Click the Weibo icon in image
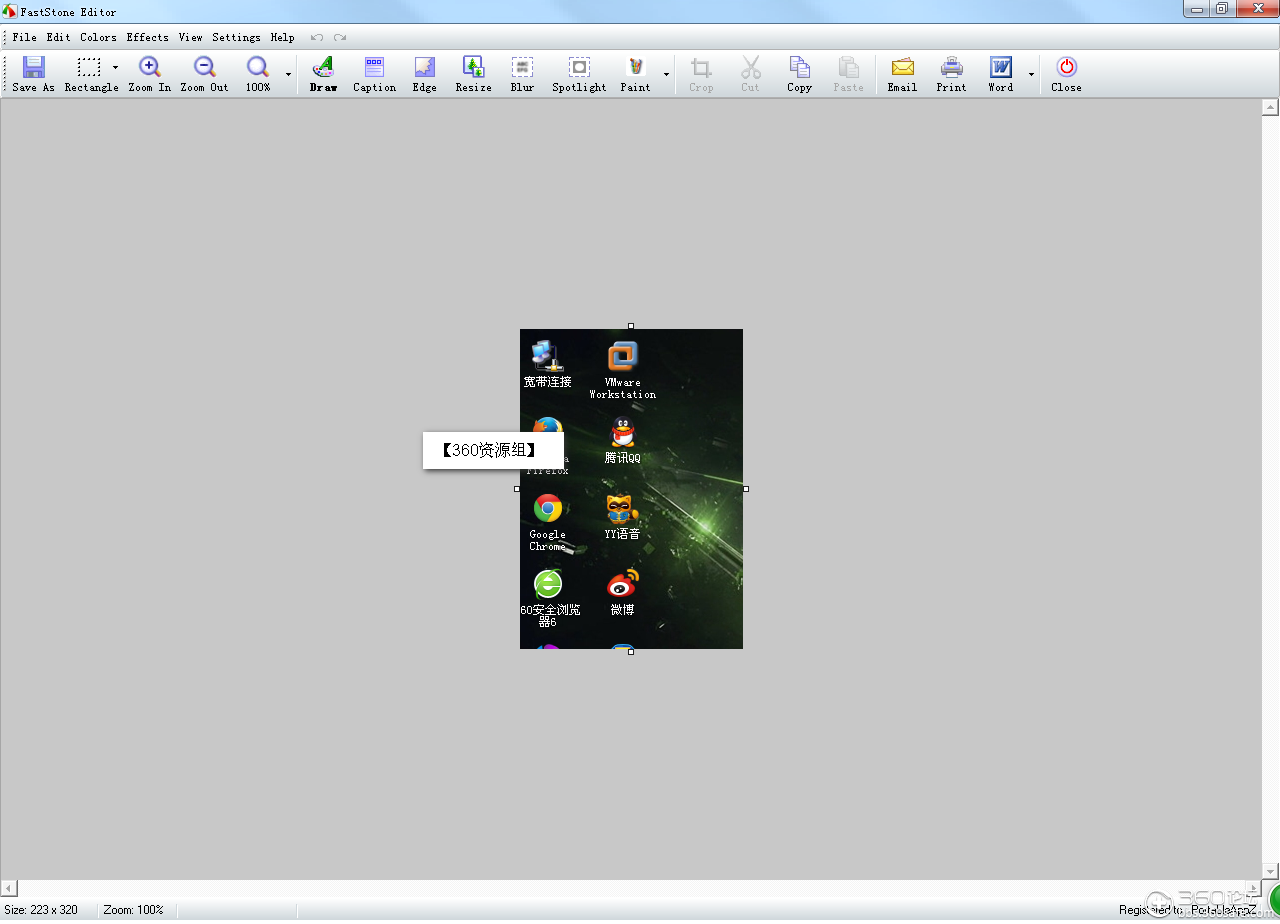Viewport: 1280px width, 924px height. pos(622,584)
